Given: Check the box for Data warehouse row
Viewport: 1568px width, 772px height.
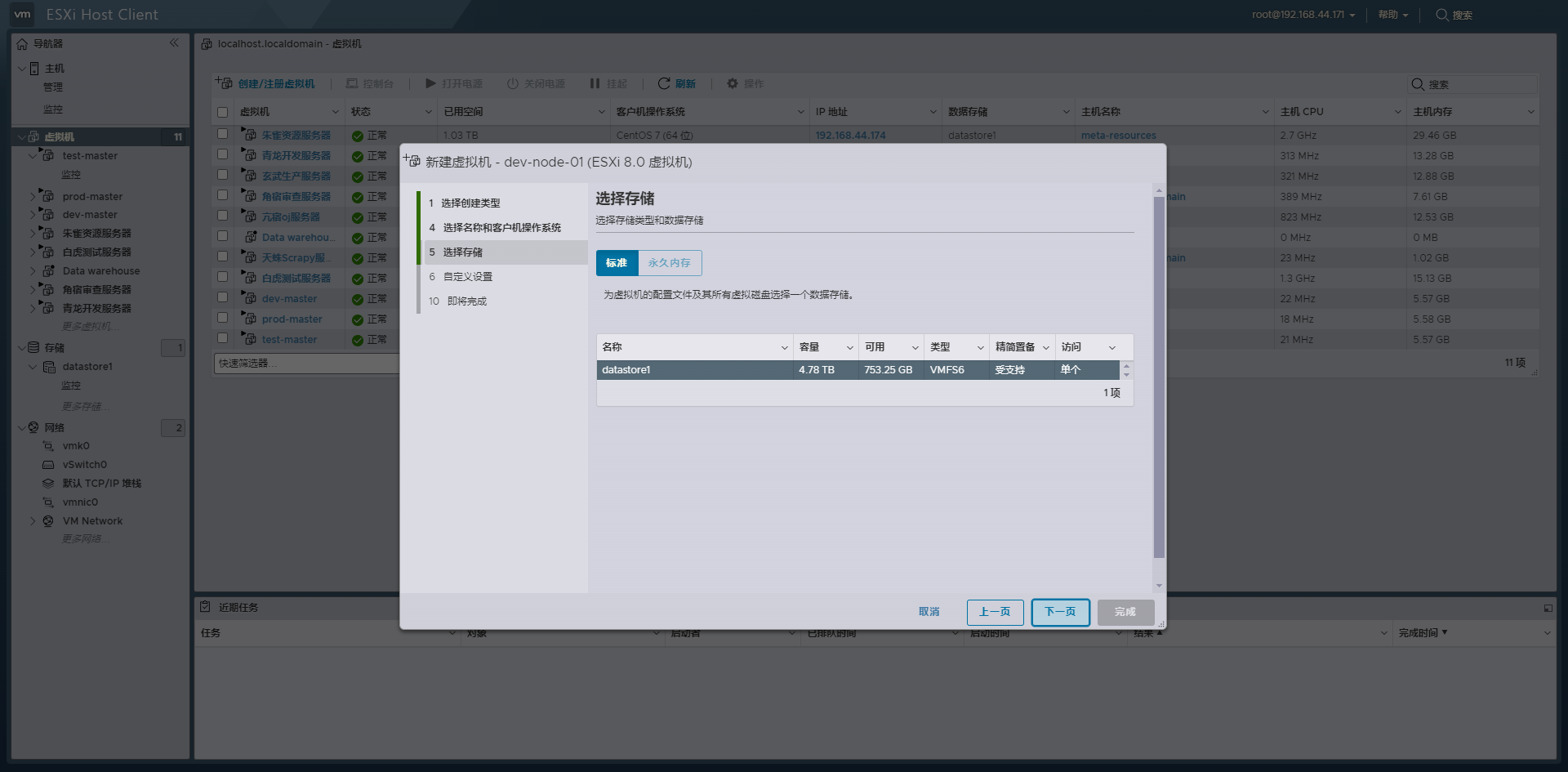Looking at the screenshot, I should (222, 235).
